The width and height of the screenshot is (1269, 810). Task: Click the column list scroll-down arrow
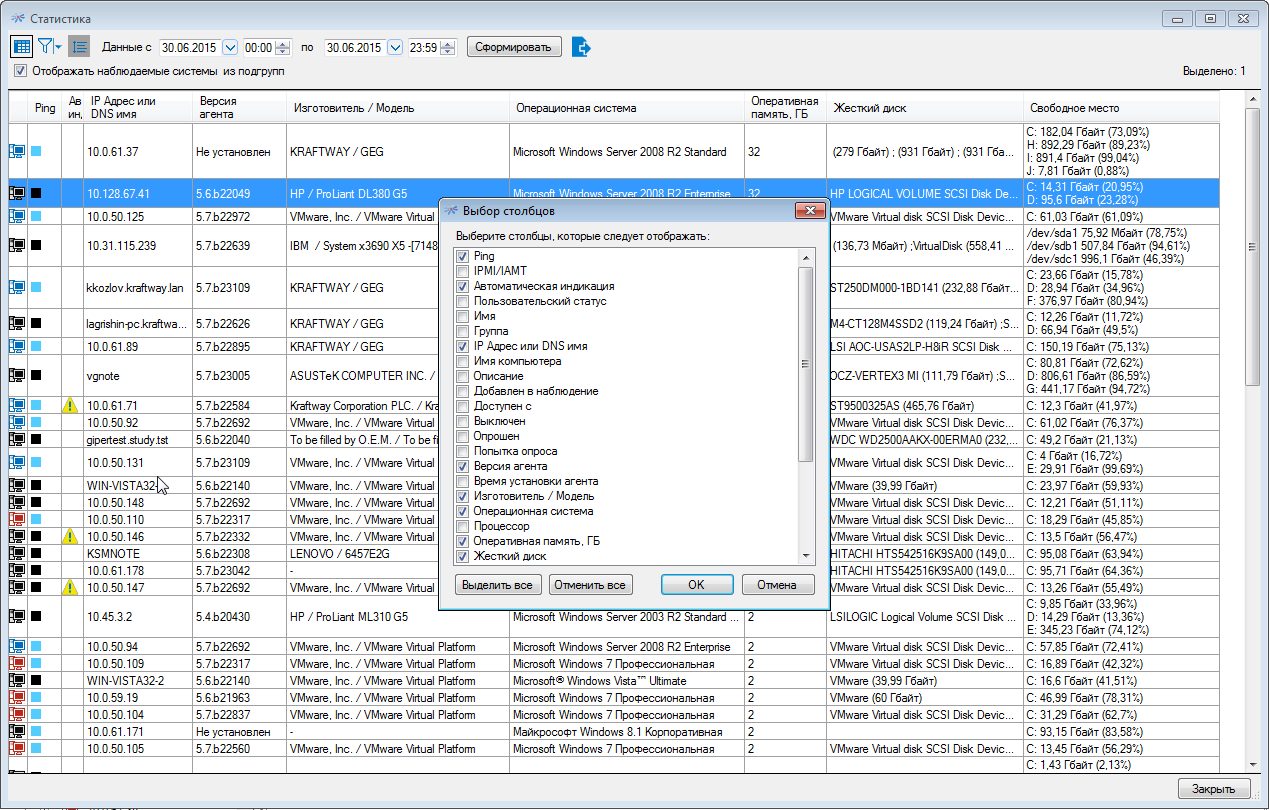[x=806, y=556]
